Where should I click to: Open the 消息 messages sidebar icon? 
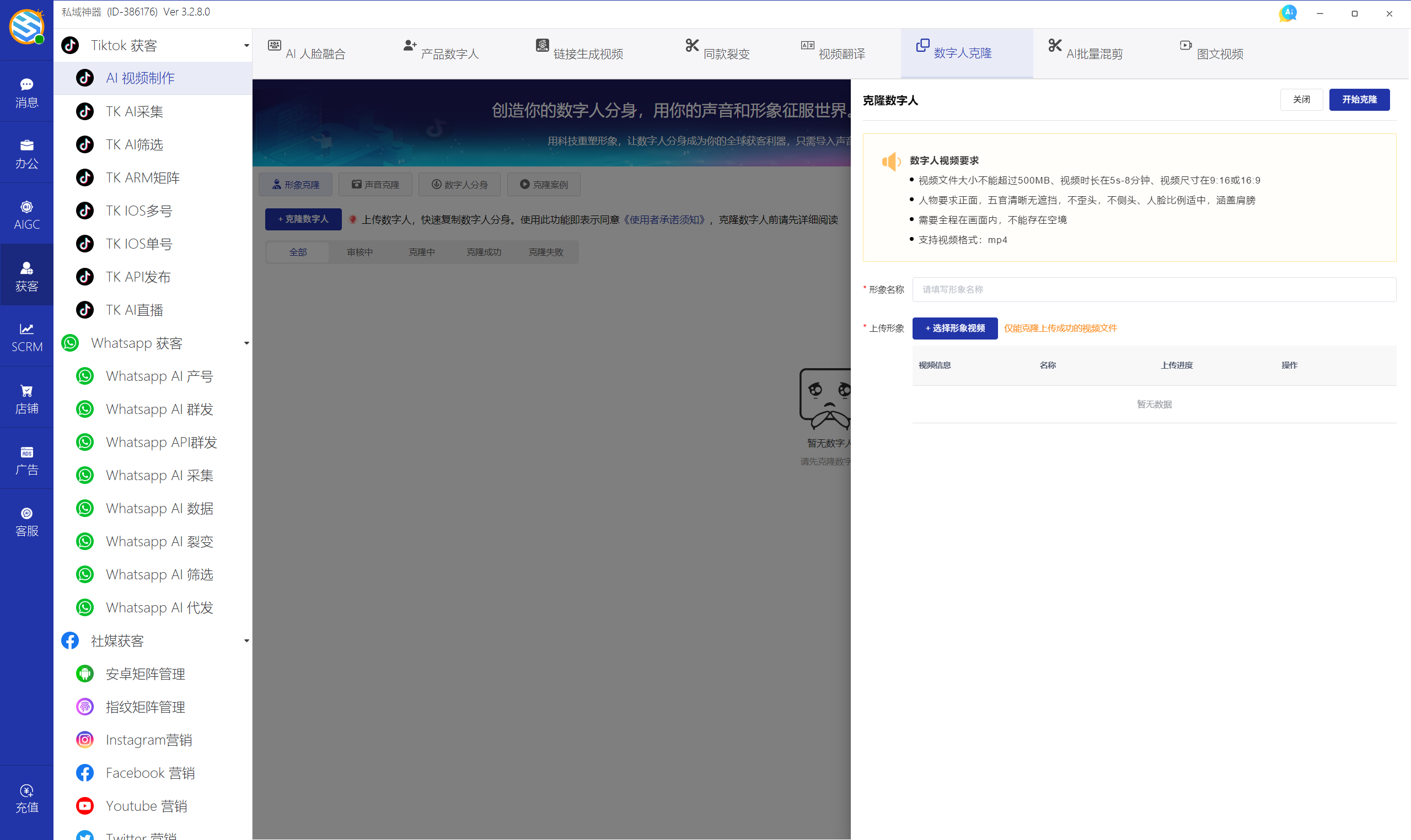26,92
